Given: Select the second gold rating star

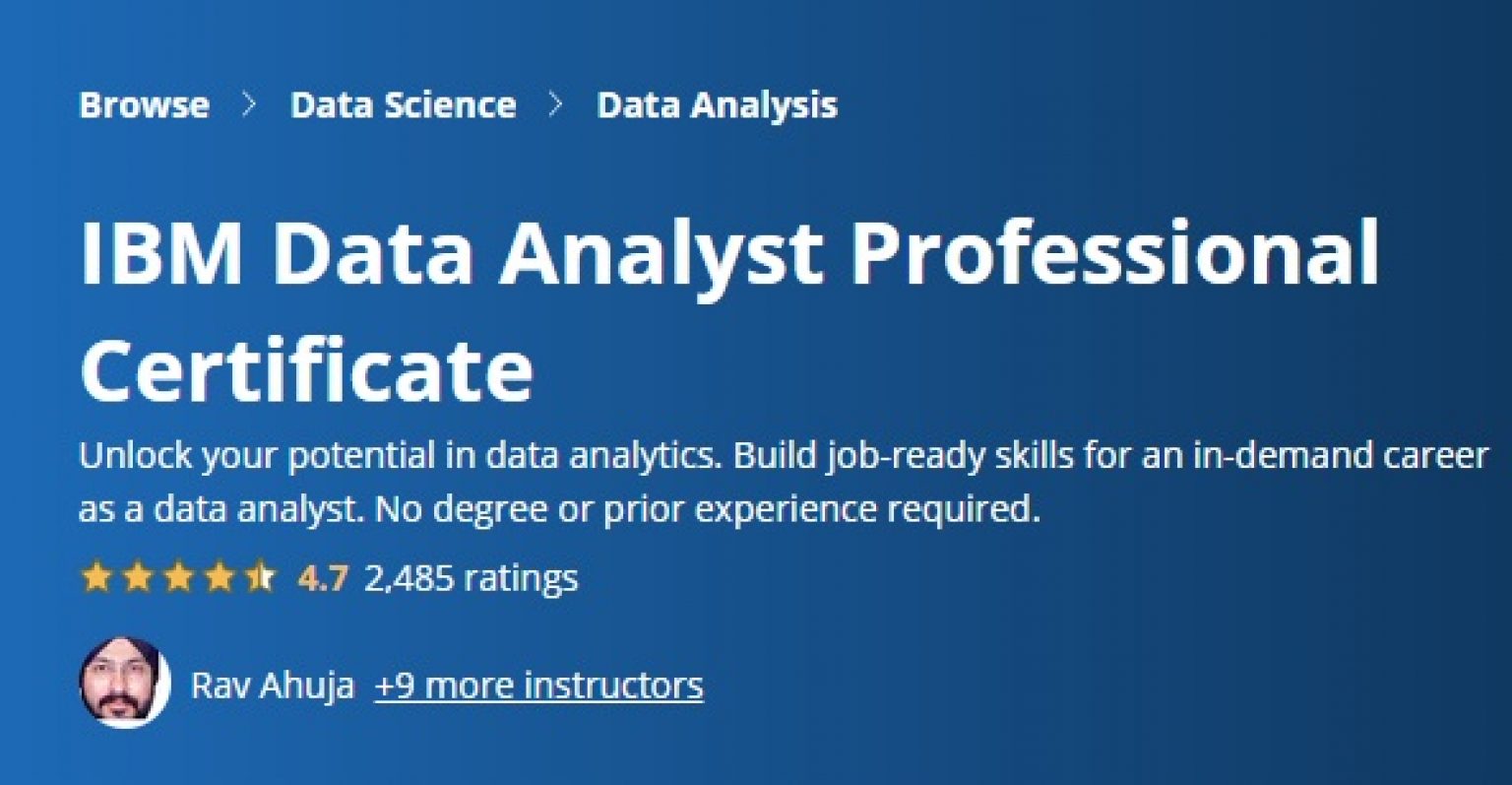Looking at the screenshot, I should point(137,577).
